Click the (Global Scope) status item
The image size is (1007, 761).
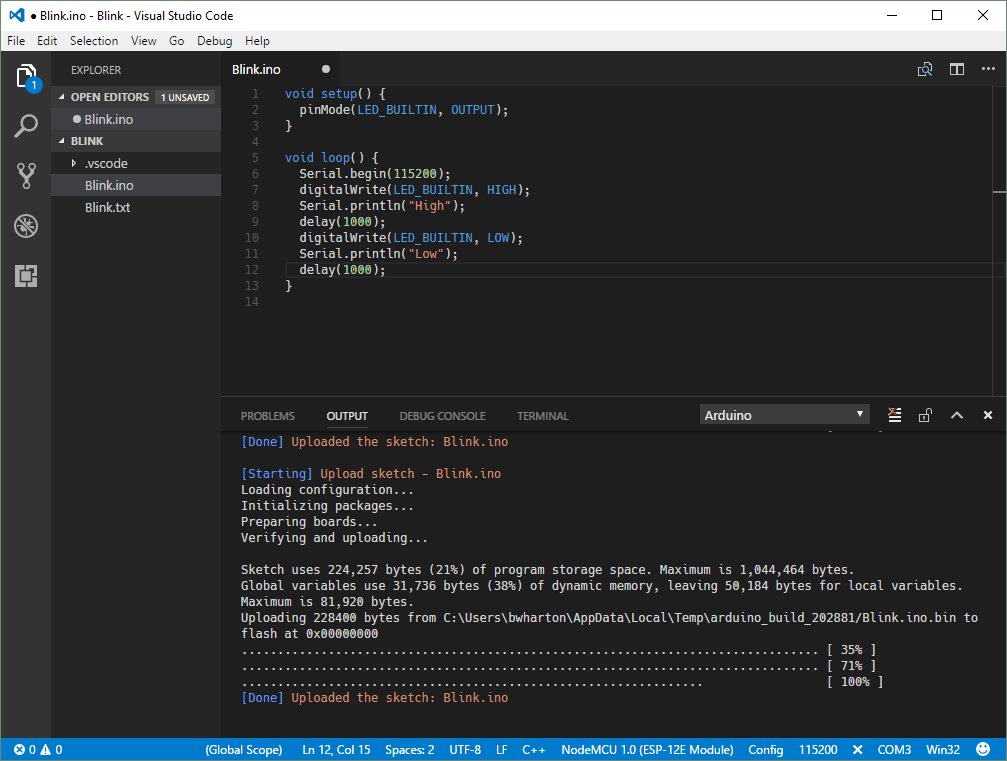pyautogui.click(x=243, y=749)
